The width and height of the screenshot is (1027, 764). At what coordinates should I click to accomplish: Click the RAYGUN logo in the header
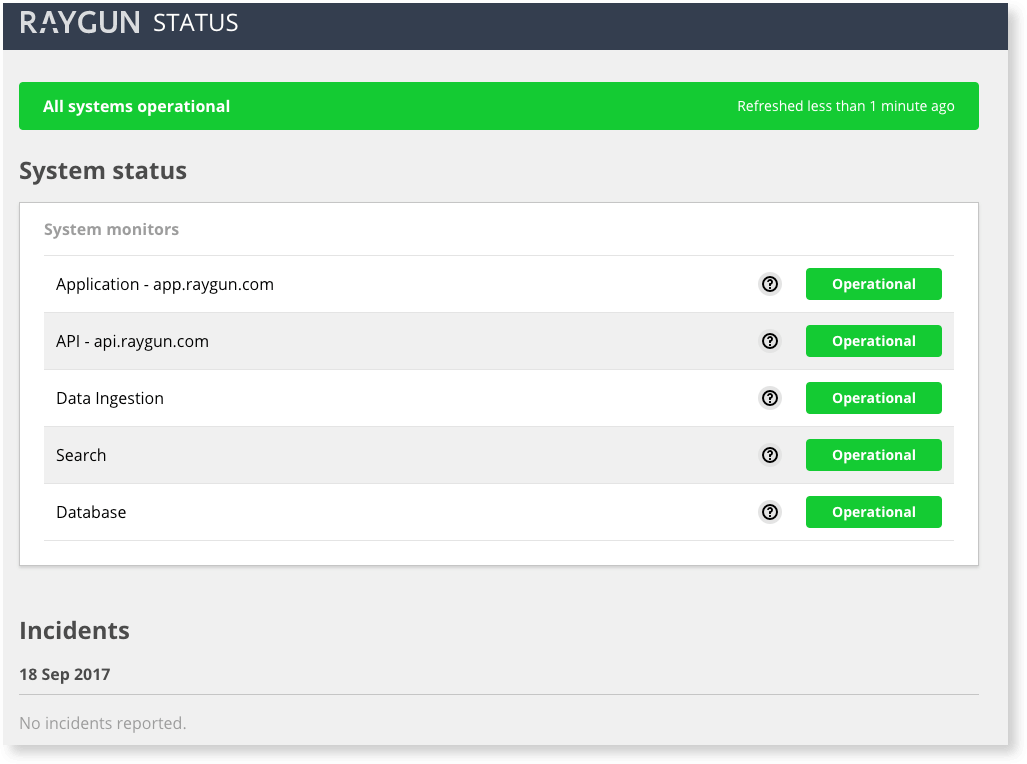click(x=80, y=22)
